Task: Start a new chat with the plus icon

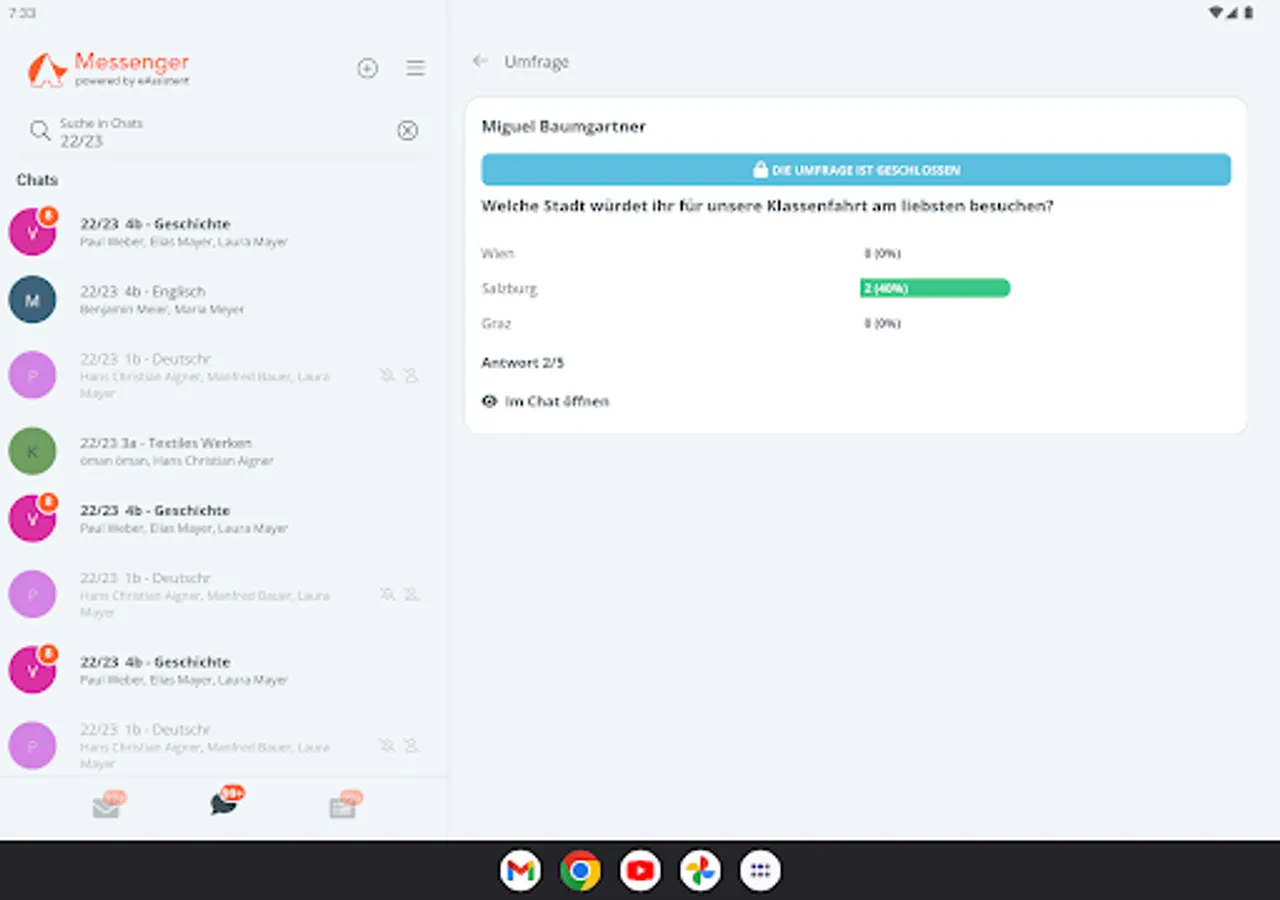Action: (368, 68)
